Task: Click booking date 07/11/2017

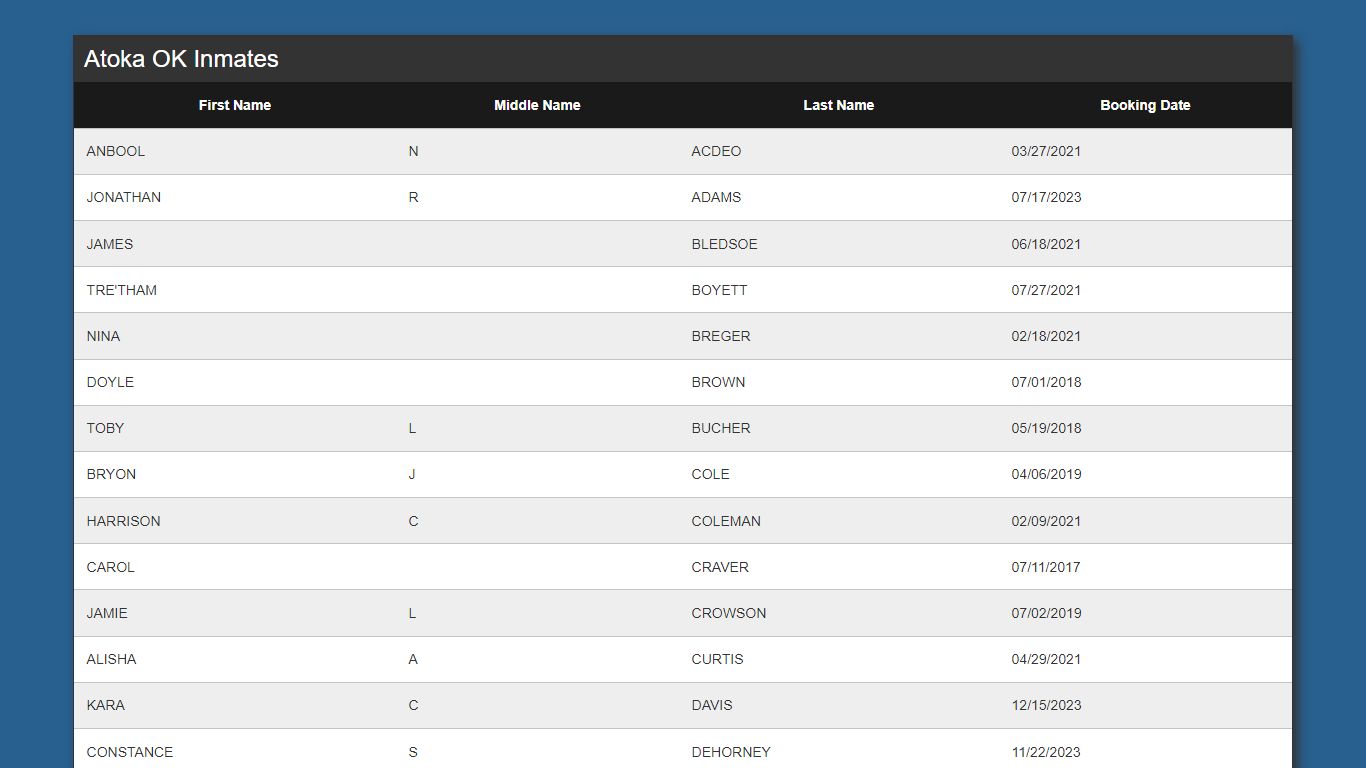Action: (x=1046, y=567)
